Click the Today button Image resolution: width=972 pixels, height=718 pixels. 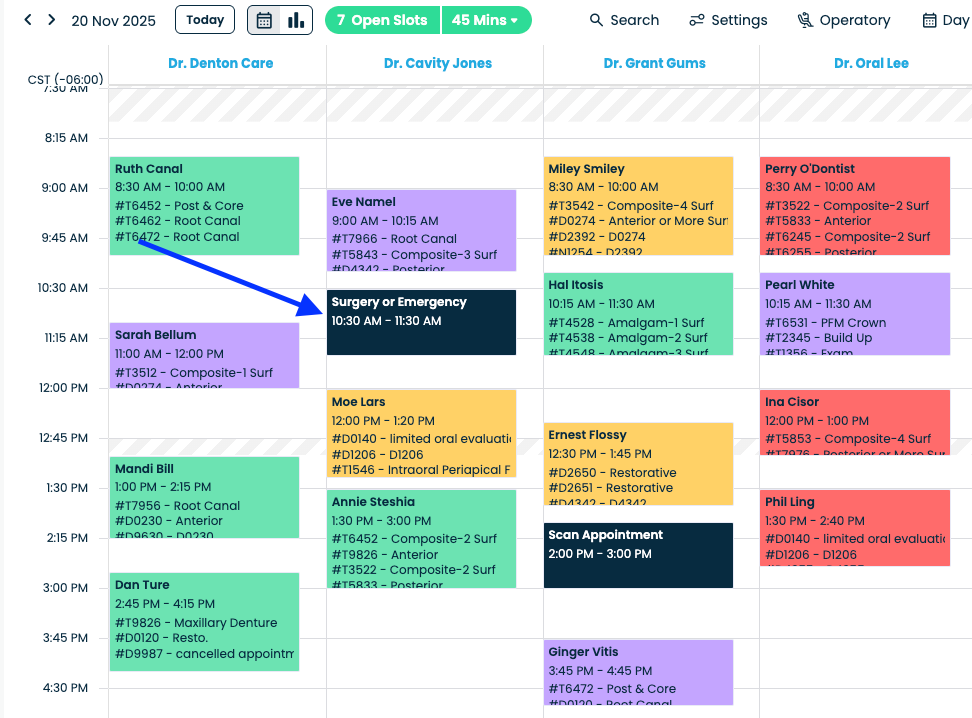(x=205, y=20)
